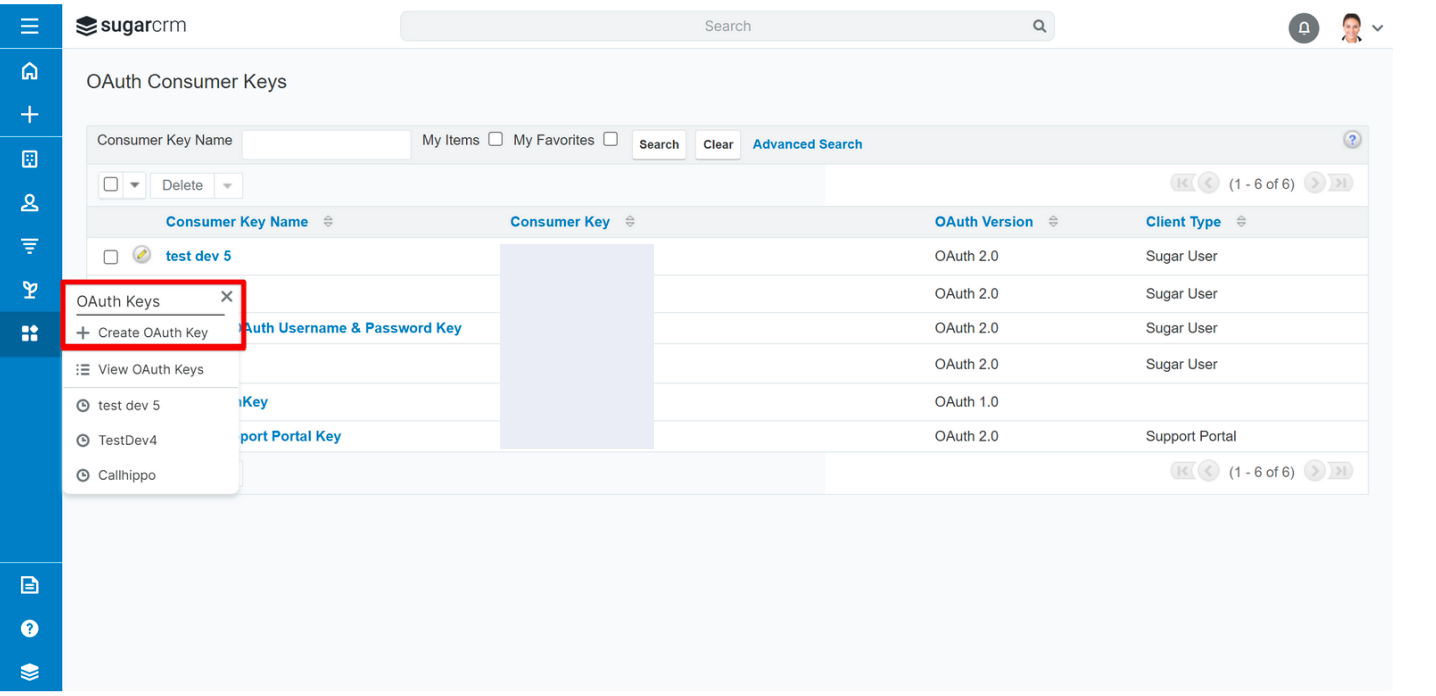Go to next page in top pagination
Viewport: 1436px width, 696px height.
[x=1315, y=183]
